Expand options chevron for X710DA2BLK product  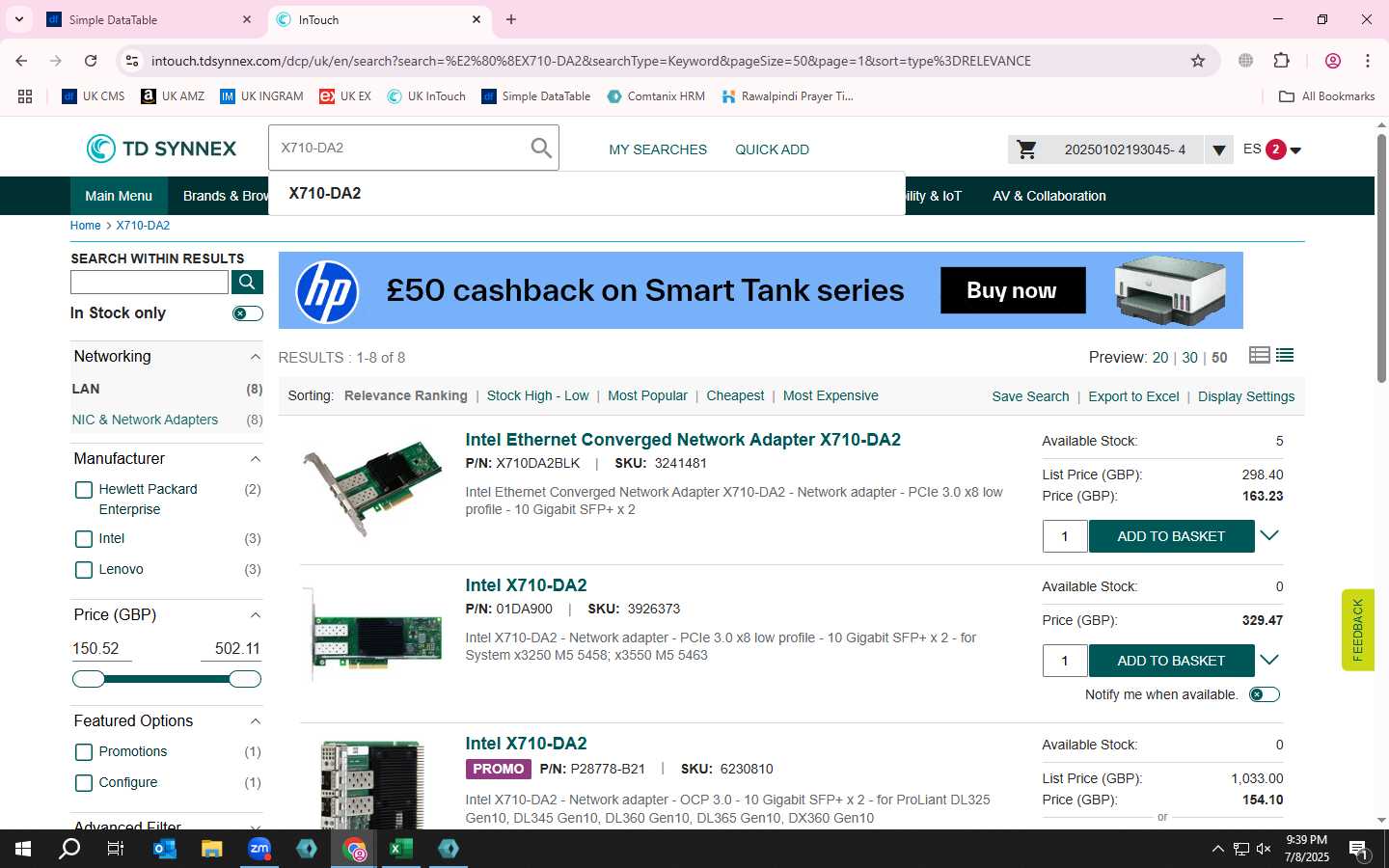[x=1269, y=535]
